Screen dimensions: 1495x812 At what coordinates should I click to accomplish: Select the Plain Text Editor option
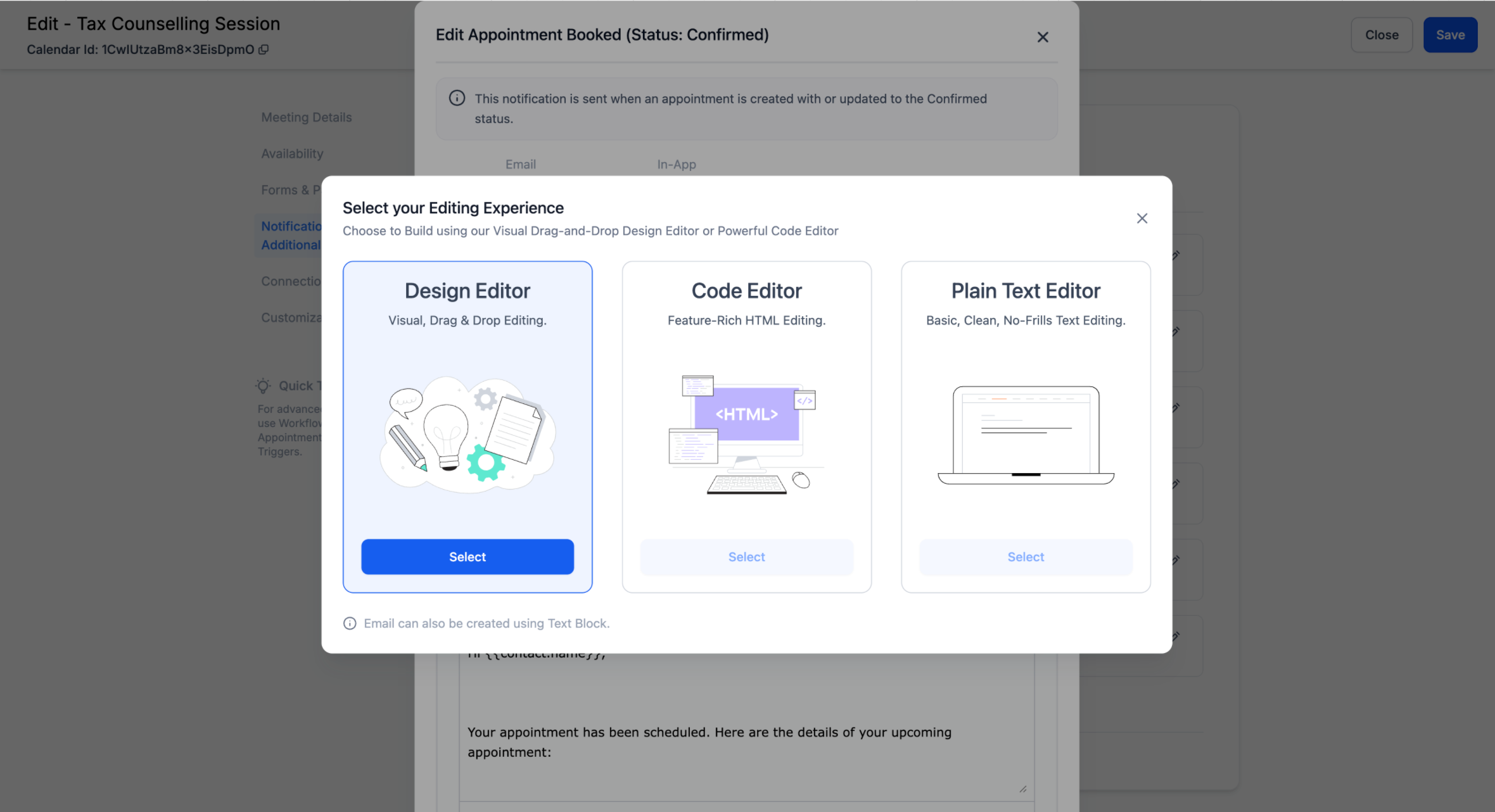tap(1026, 557)
